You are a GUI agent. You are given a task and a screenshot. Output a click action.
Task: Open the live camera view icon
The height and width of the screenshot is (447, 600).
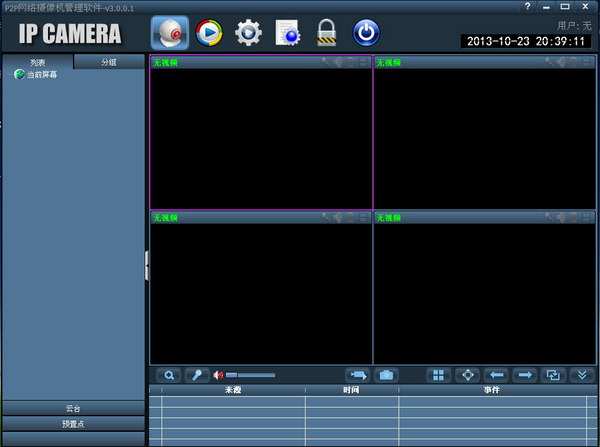tap(170, 33)
